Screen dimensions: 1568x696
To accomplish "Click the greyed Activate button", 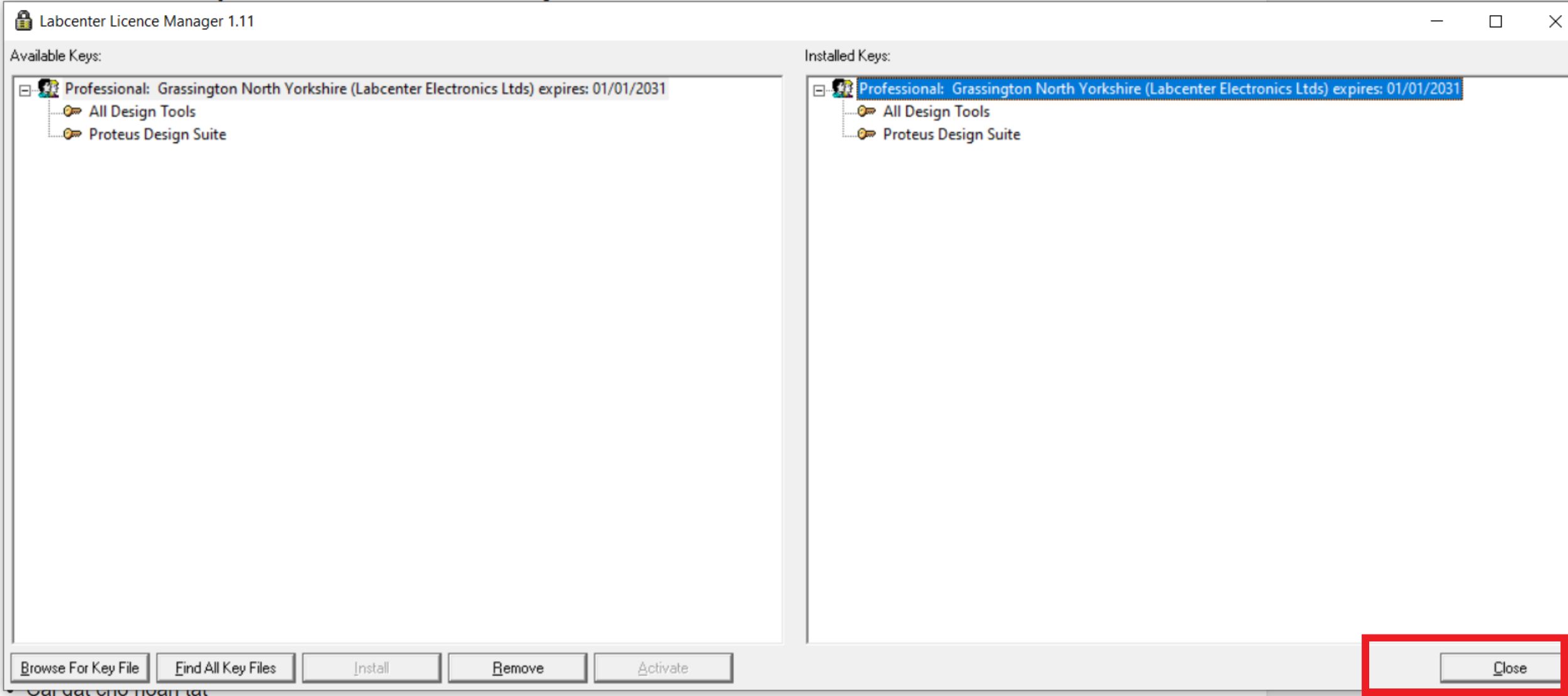I will tap(663, 668).
